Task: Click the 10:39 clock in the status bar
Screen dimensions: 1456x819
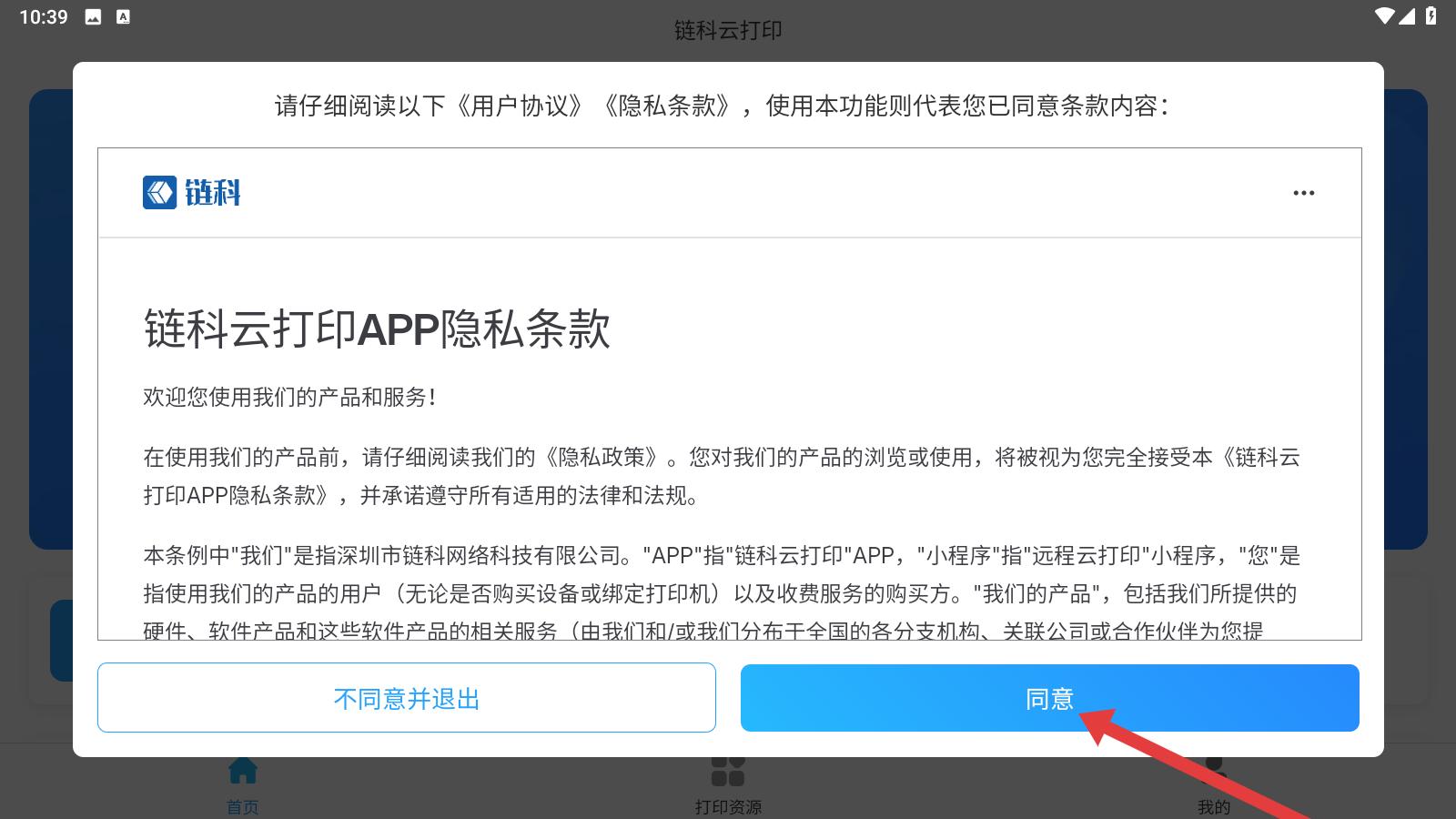Action: point(44,17)
